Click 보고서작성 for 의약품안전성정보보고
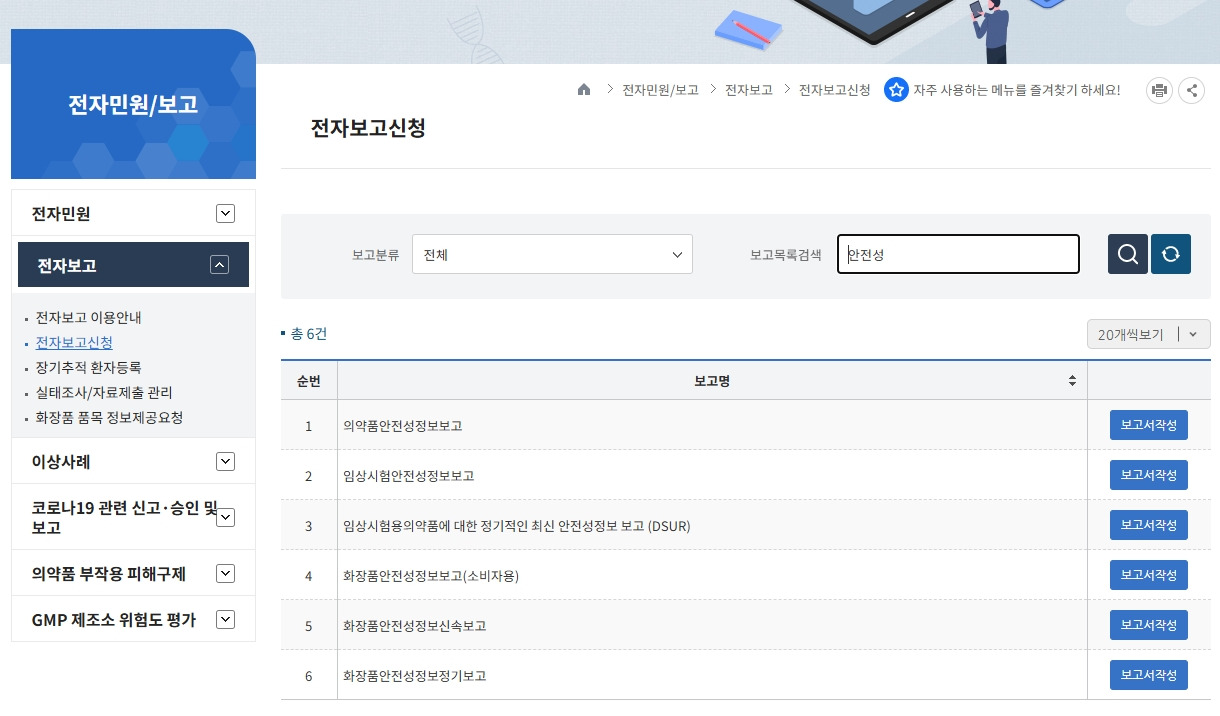 tap(1148, 424)
